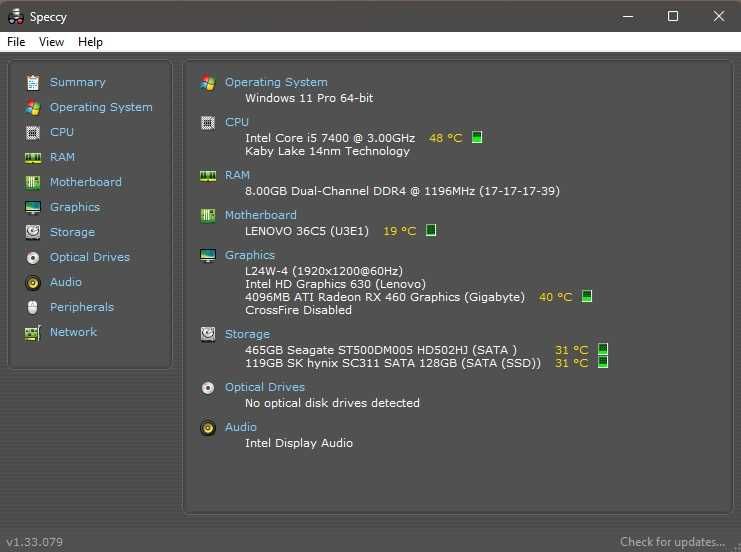
Task: Open the Audio sidebar section
Action: [66, 283]
